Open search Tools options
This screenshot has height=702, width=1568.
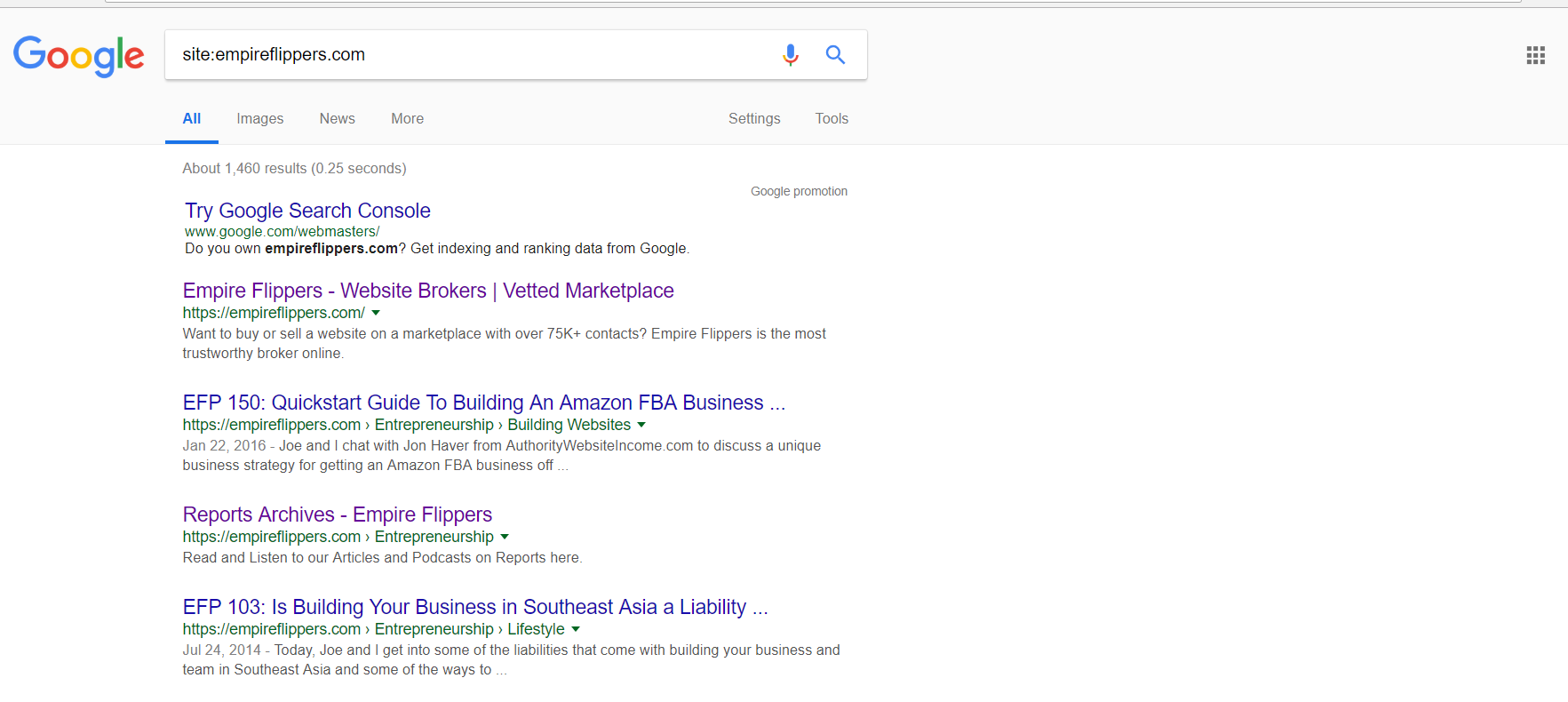tap(832, 119)
